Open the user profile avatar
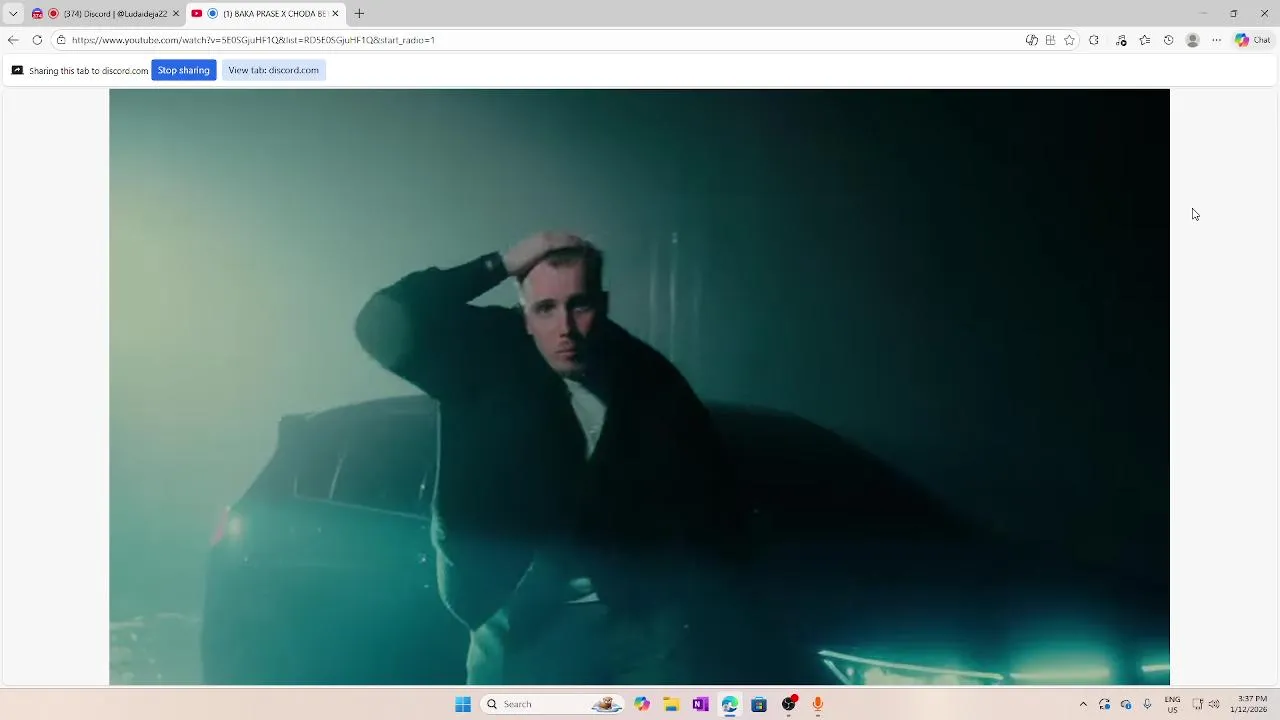Viewport: 1280px width, 720px height. pos(1192,40)
